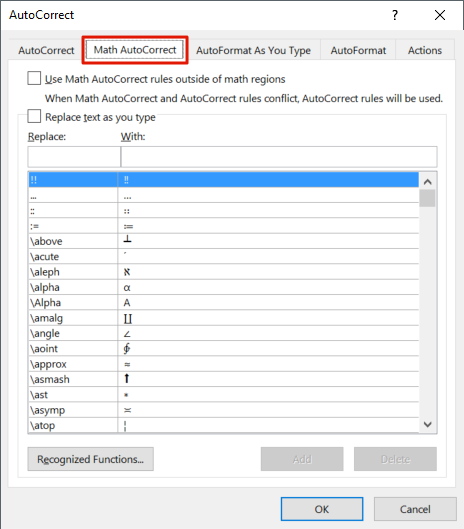Open the Actions tab
The height and width of the screenshot is (529, 464).
click(x=425, y=50)
